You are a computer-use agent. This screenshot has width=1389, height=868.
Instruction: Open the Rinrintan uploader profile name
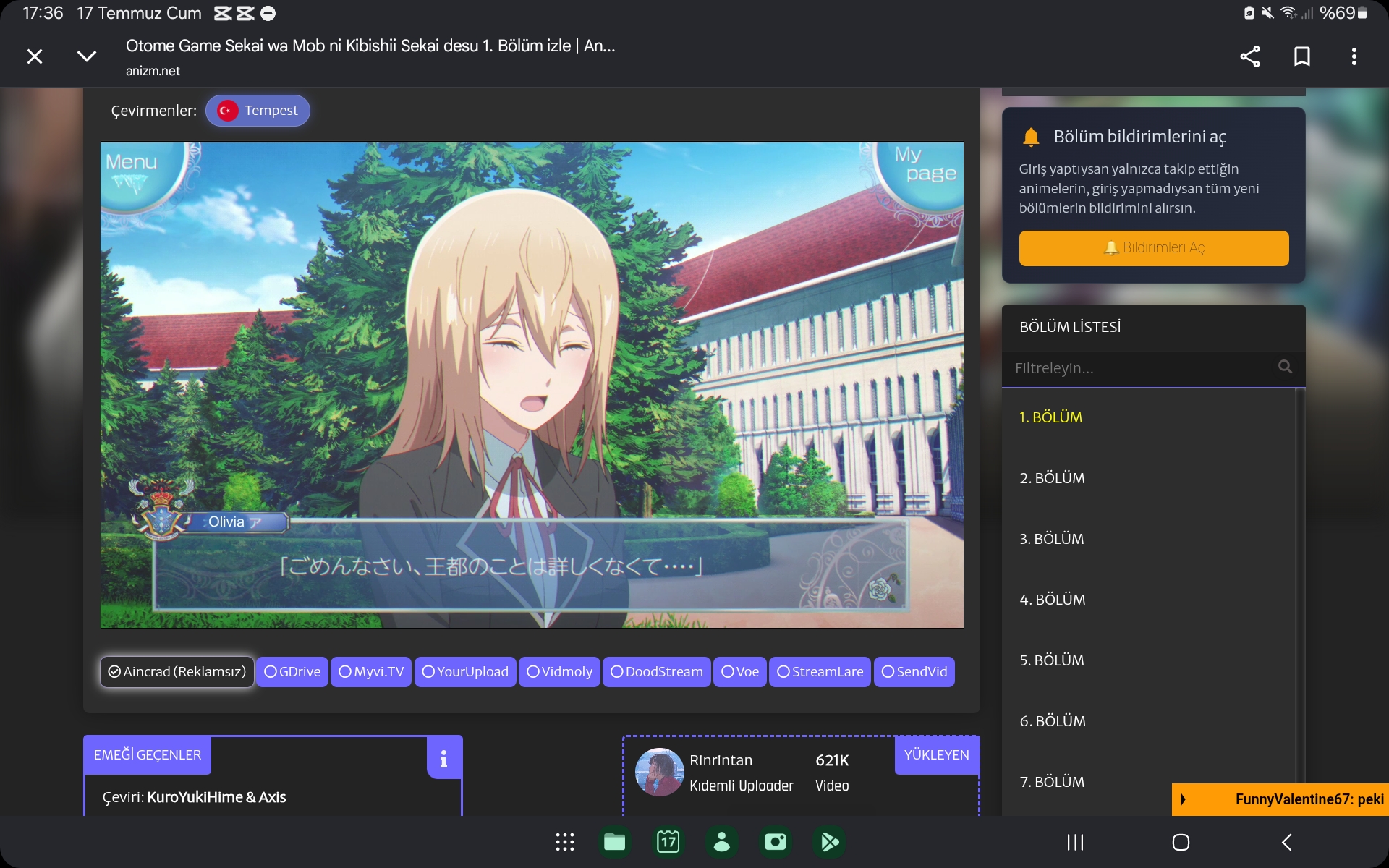pos(721,760)
